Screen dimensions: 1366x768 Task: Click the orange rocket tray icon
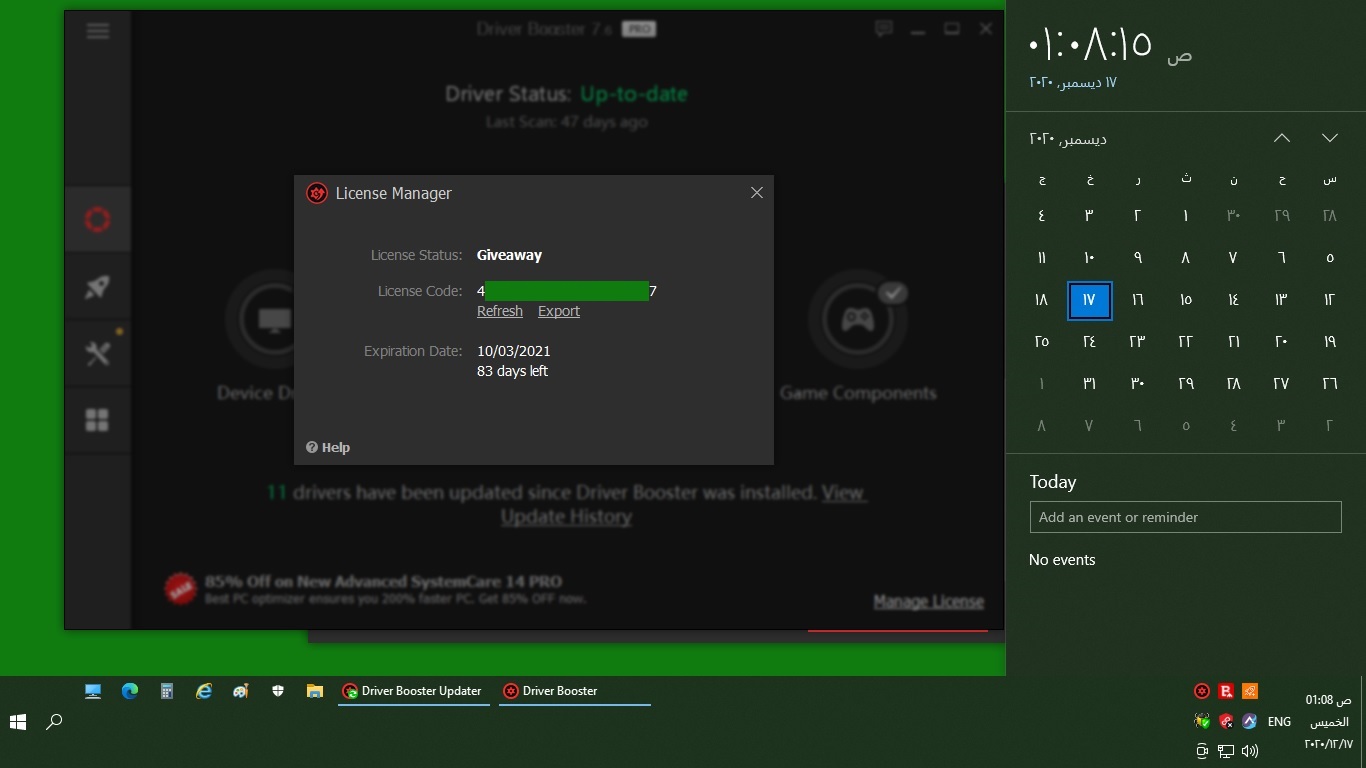[1249, 691]
